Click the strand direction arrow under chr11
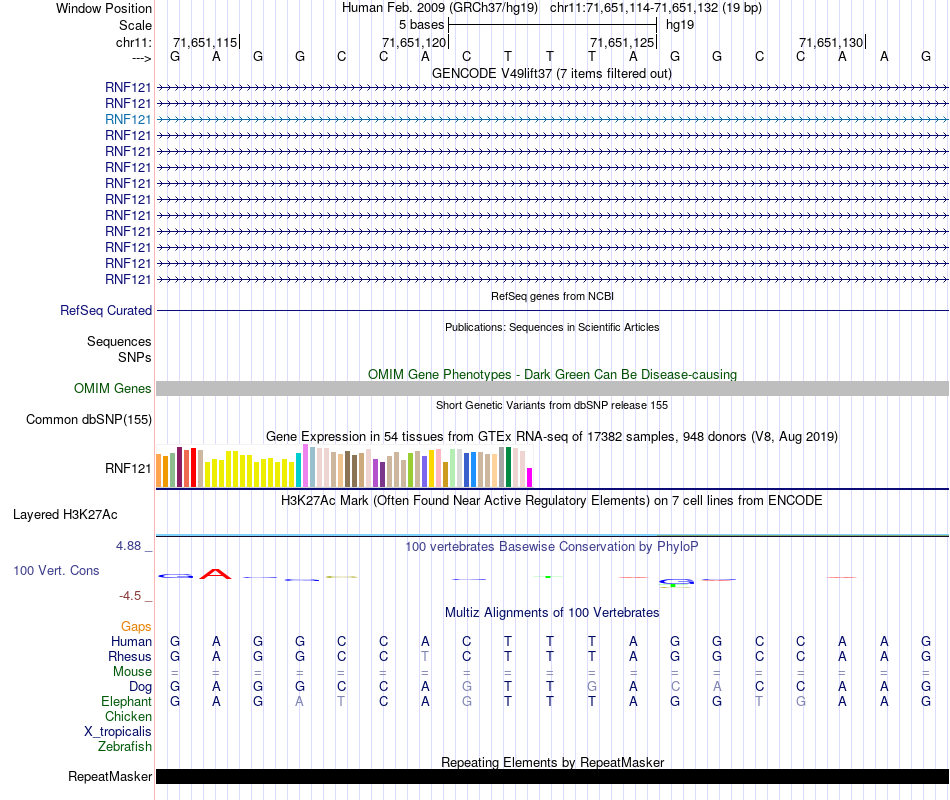The image size is (950, 800). point(140,57)
